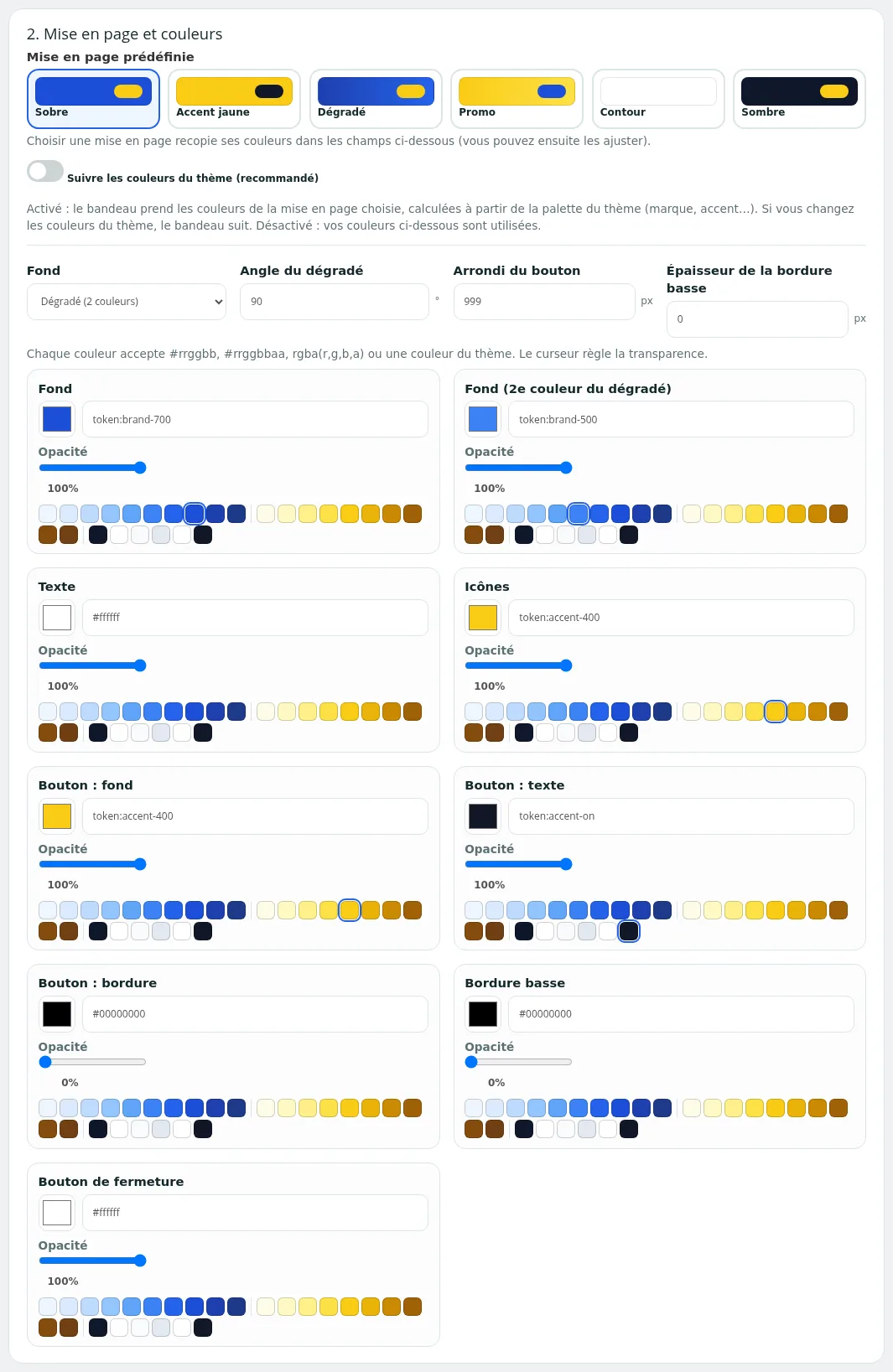Screen dimensions: 893x1372
Task: Pick the palest yellow swatch under Bouton : fond
Action: point(266,910)
